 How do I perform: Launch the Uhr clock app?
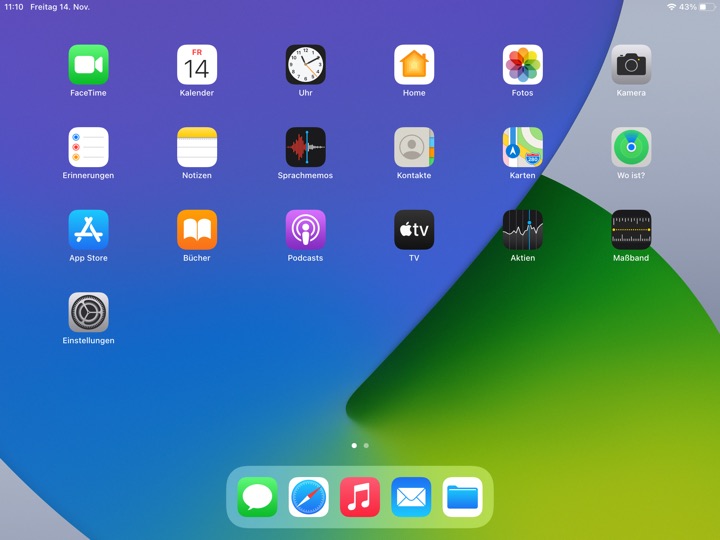(305, 64)
